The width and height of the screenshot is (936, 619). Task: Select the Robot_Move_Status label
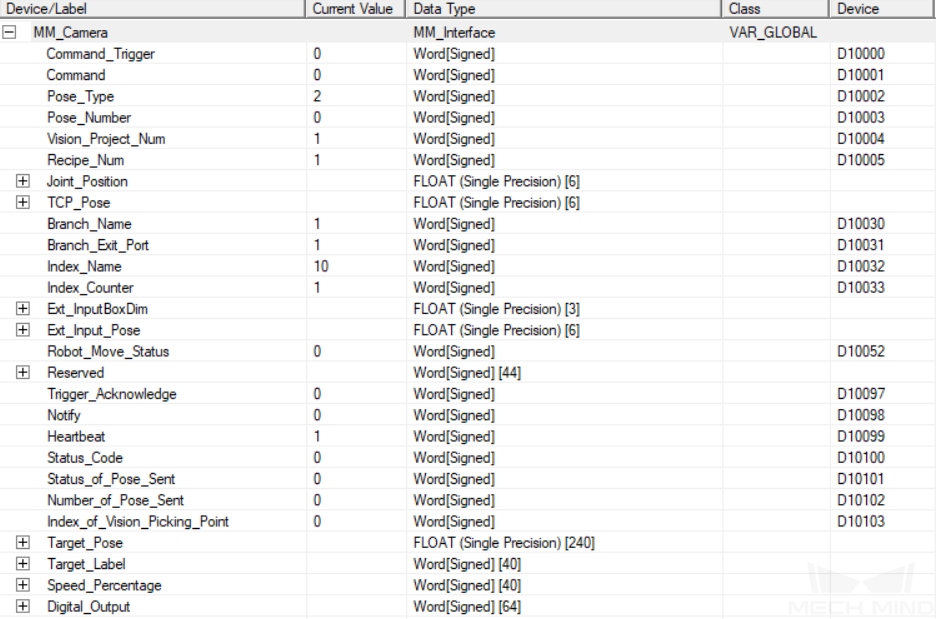click(108, 352)
